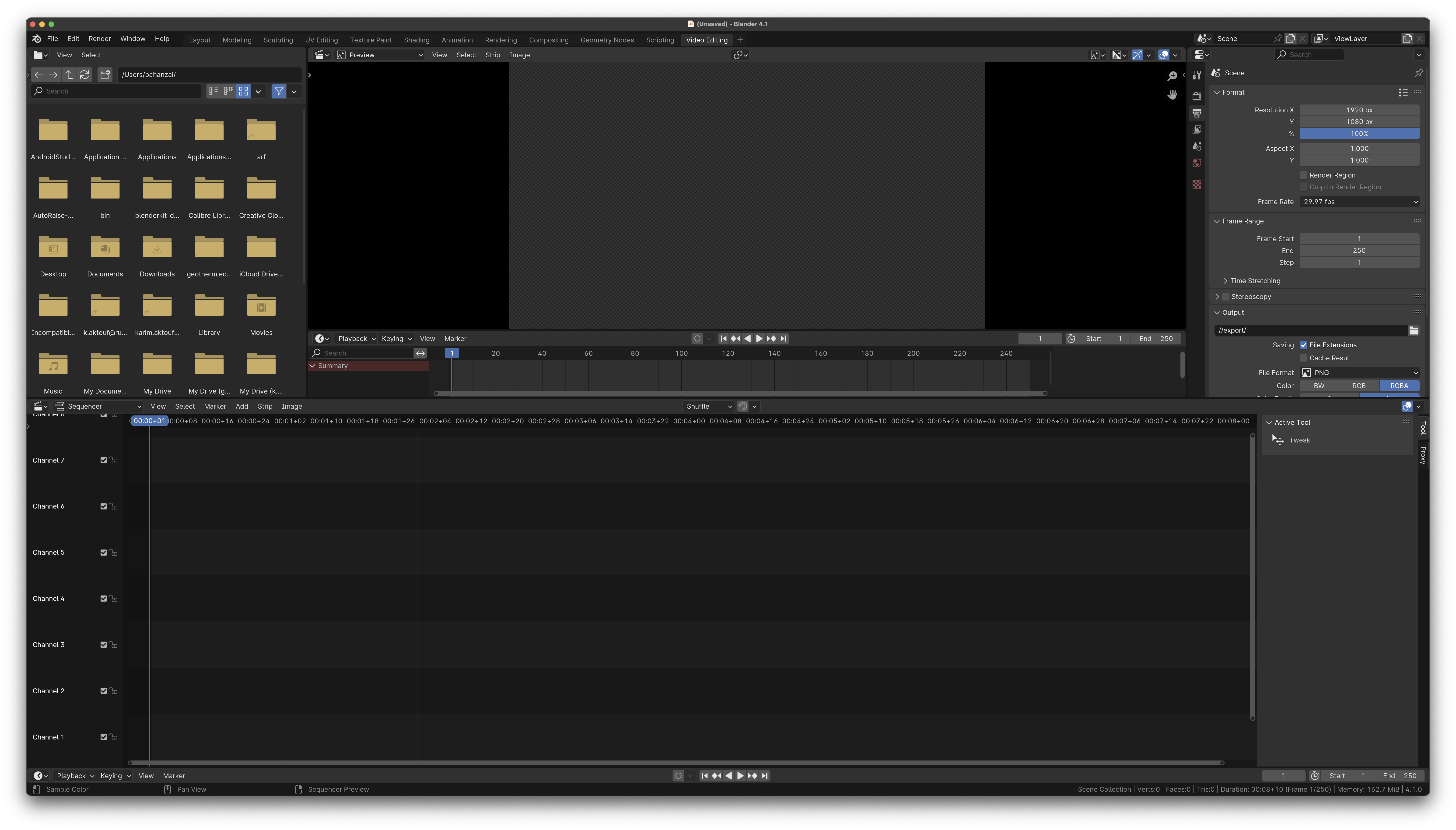This screenshot has width=1456, height=830.
Task: Pin the Scene properties panel
Action: (x=1418, y=73)
